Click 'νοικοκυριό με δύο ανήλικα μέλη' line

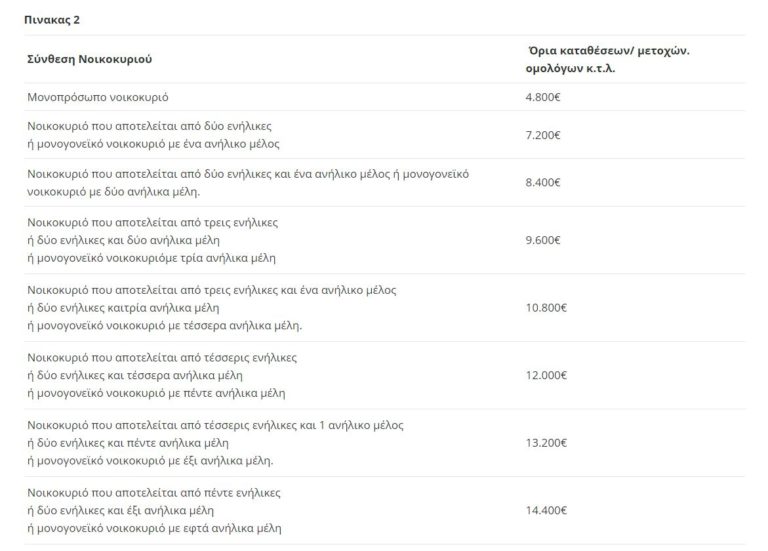[109, 191]
